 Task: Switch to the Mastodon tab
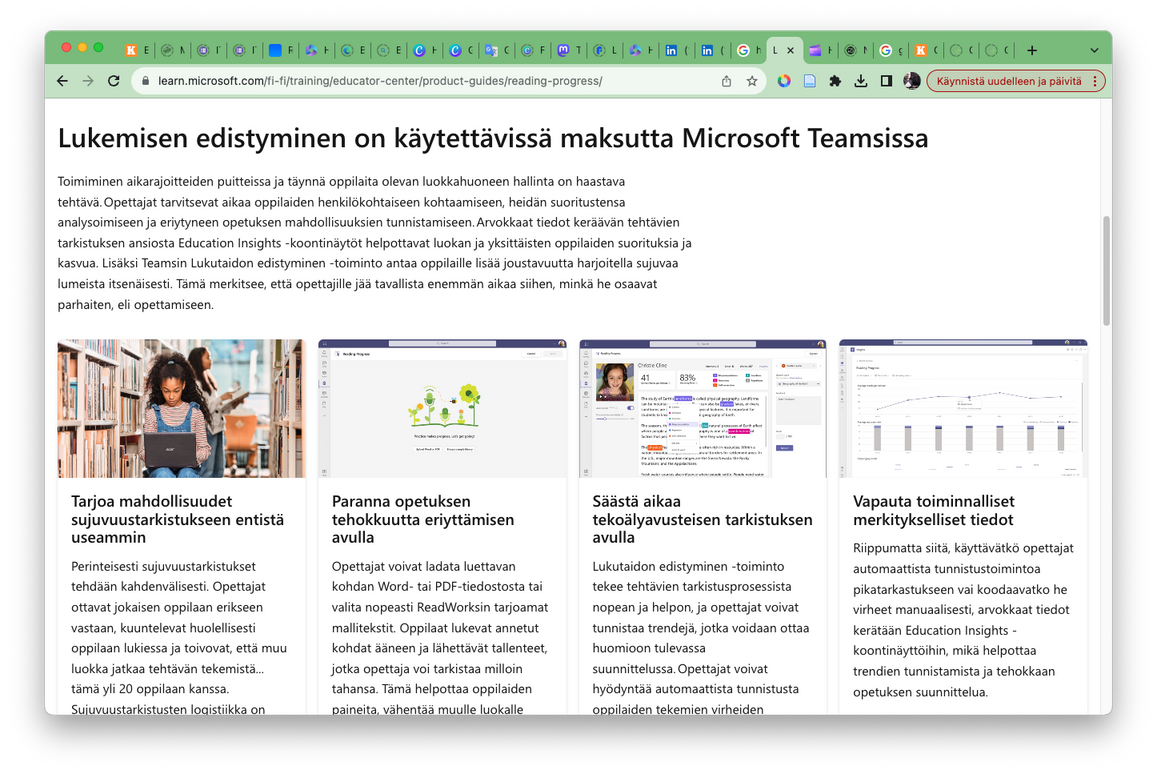(570, 50)
